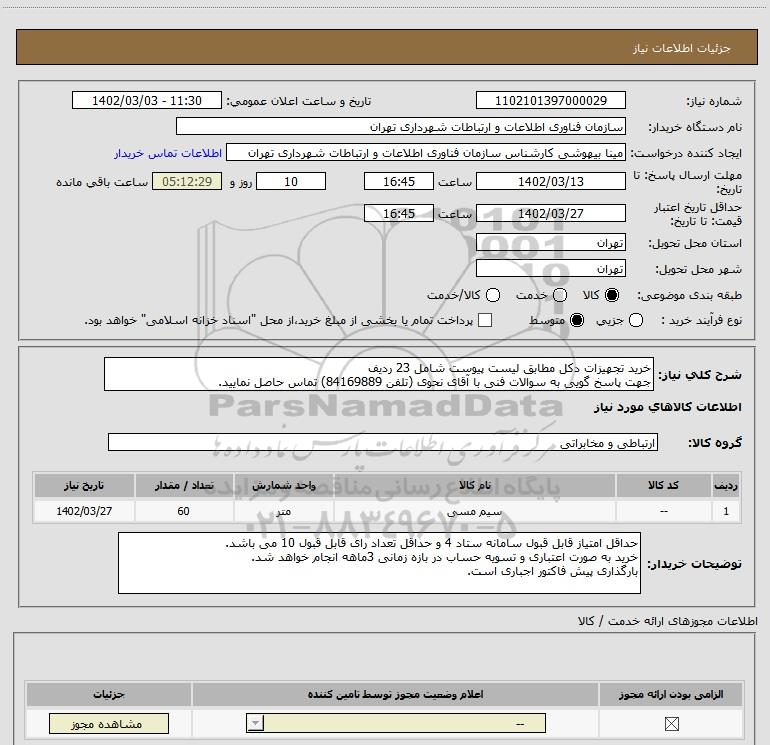This screenshot has width=770, height=745.
Task: Toggle the اسناد خزانه اسلامی payment checkbox
Action: click(485, 320)
